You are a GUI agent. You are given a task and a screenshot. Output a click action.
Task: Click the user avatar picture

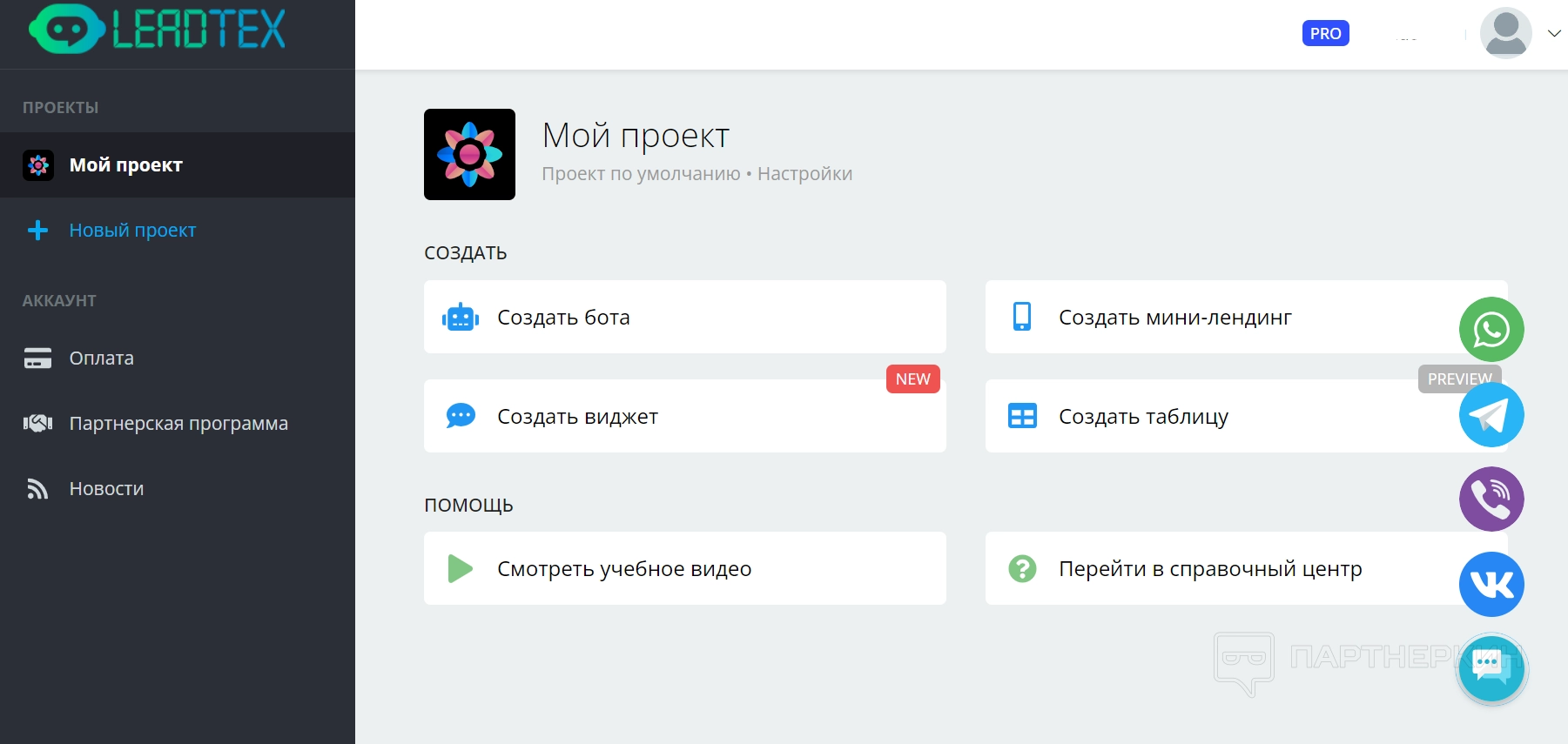point(1505,33)
